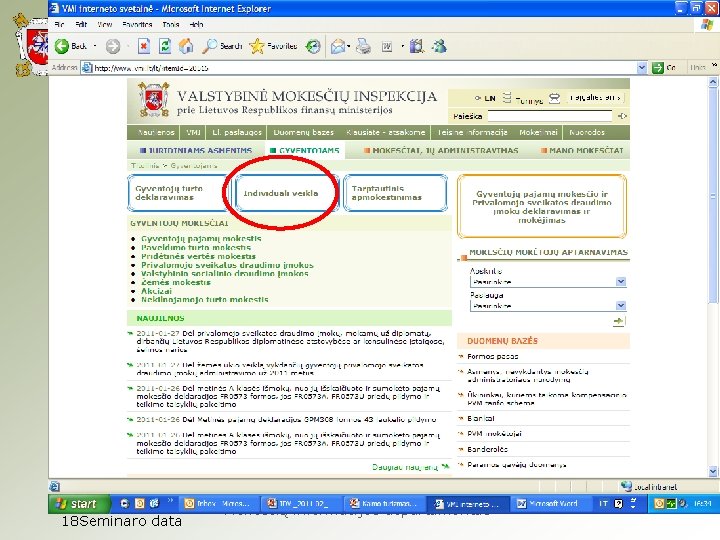
Task: Open Banderolės link
Action: coord(488,449)
